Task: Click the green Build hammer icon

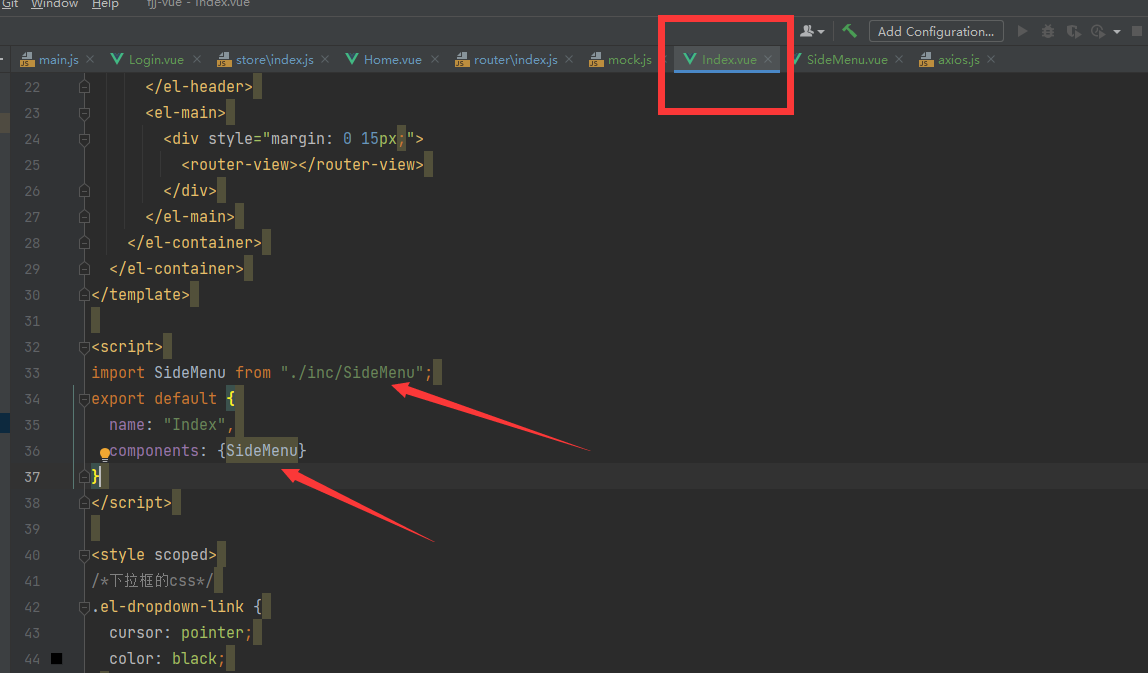Action: 849,31
